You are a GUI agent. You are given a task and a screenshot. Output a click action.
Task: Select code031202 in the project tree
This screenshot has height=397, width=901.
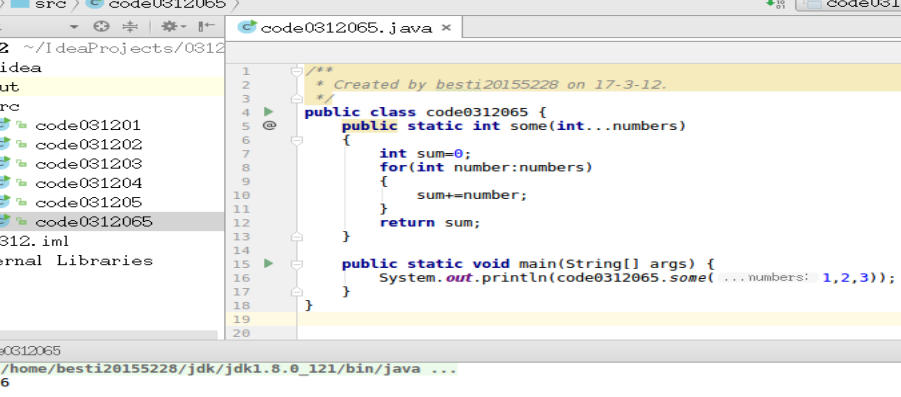(x=88, y=144)
